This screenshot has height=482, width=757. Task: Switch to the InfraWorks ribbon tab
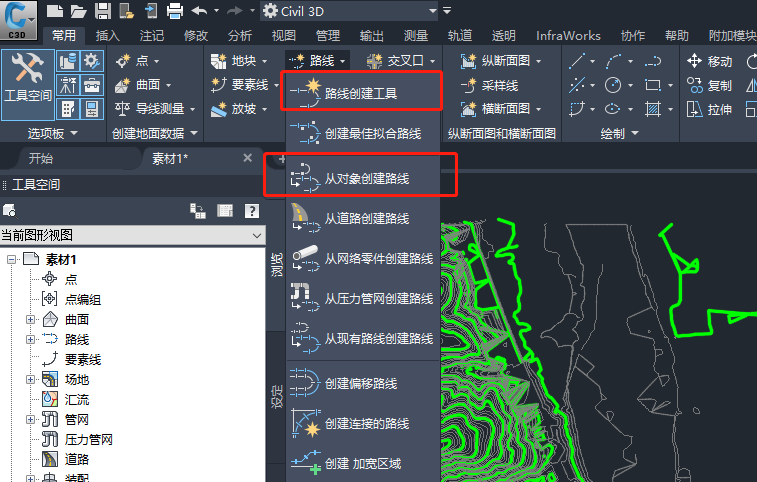[568, 36]
